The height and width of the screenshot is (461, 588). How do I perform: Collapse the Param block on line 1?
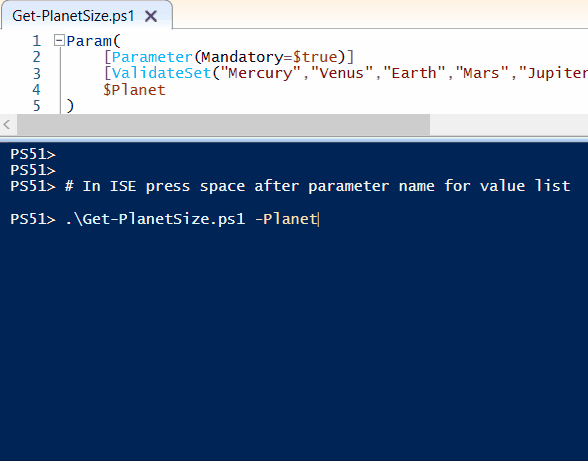coord(59,40)
